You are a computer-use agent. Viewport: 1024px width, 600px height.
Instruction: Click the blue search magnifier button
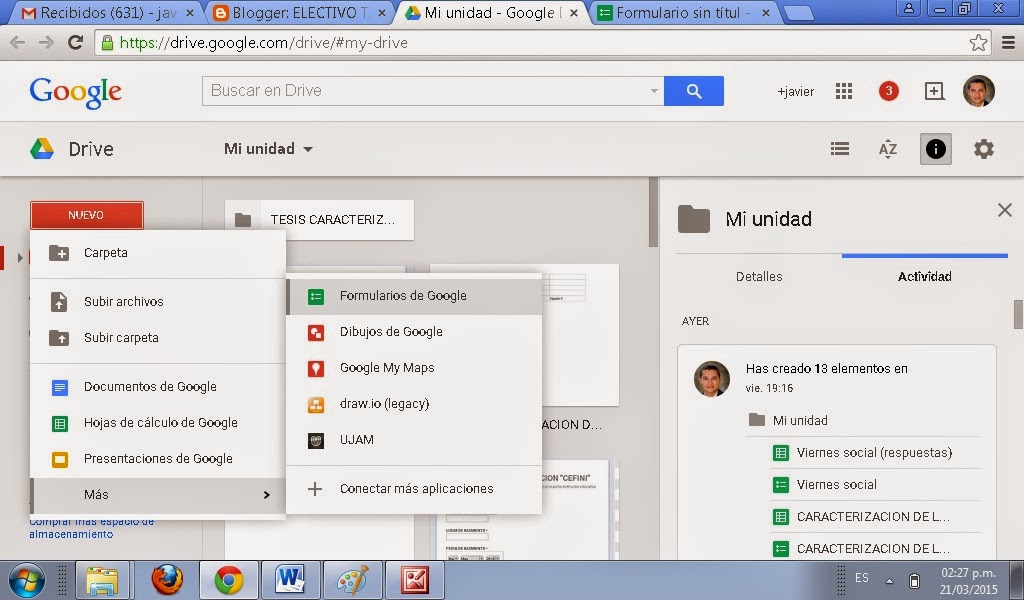(694, 91)
